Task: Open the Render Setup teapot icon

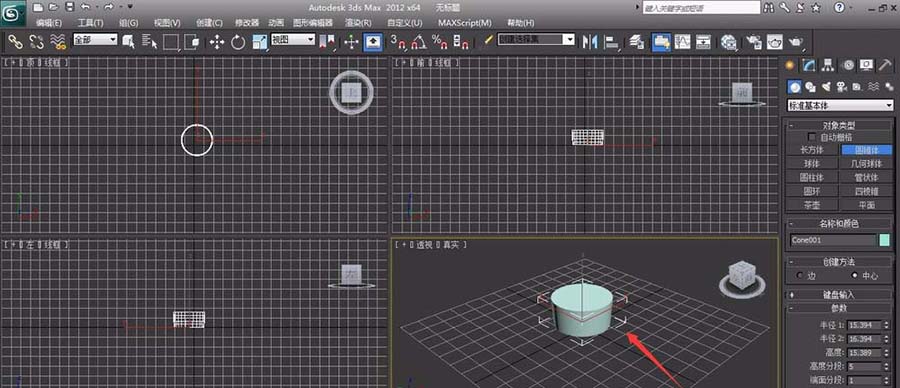Action: pyautogui.click(x=754, y=42)
